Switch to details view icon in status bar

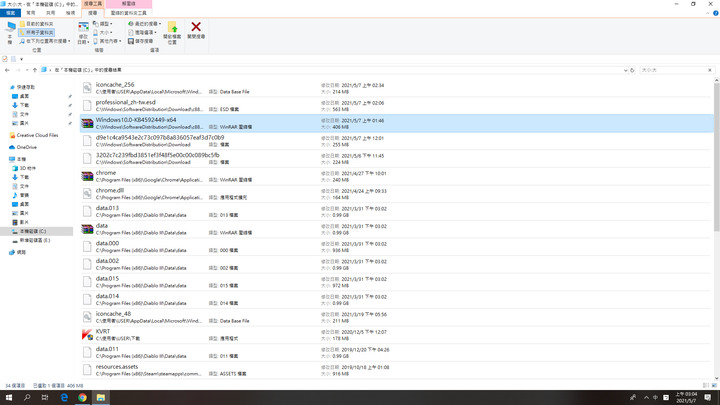[x=706, y=386]
